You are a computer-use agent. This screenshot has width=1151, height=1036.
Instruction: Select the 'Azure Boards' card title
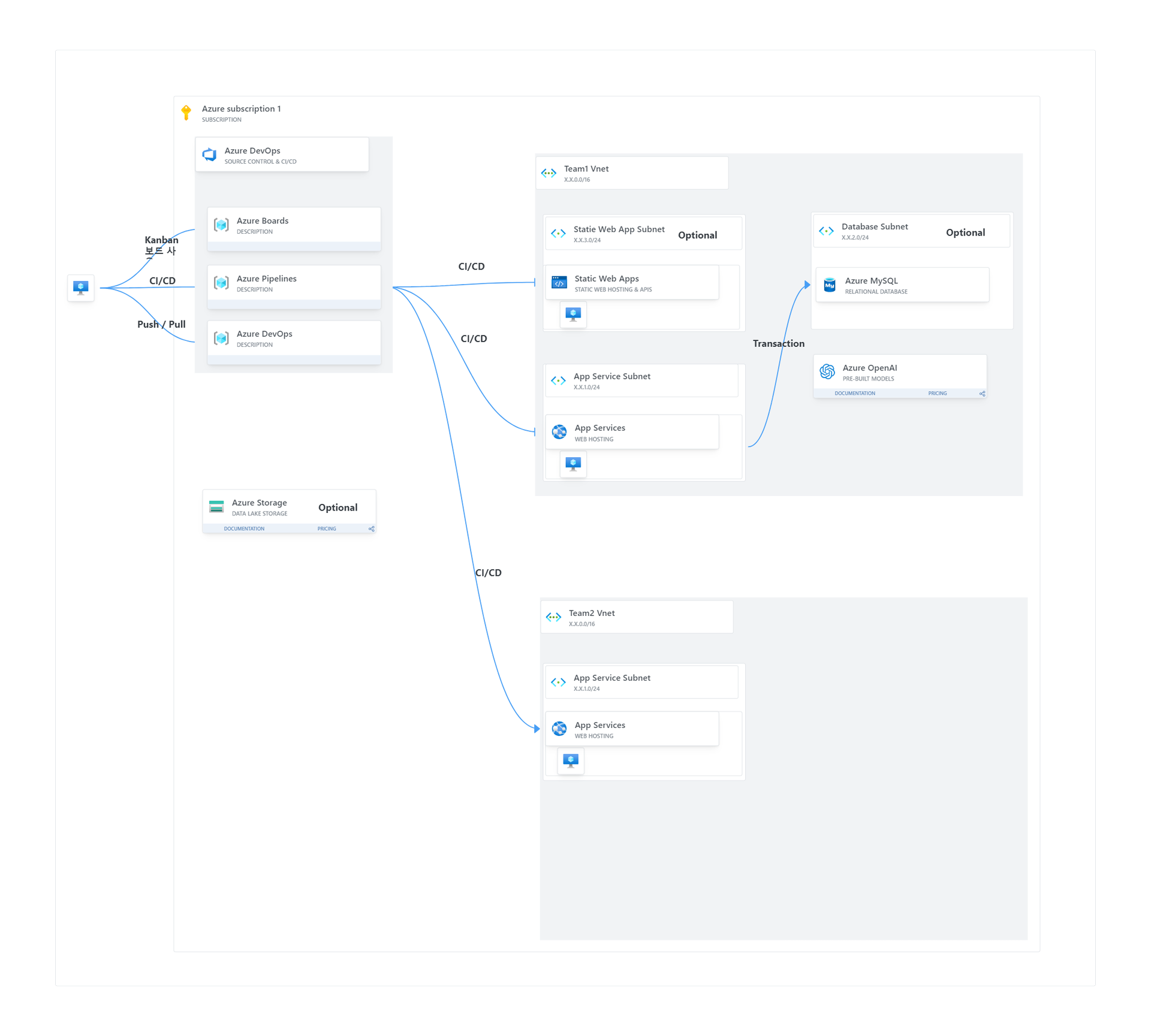tap(263, 221)
